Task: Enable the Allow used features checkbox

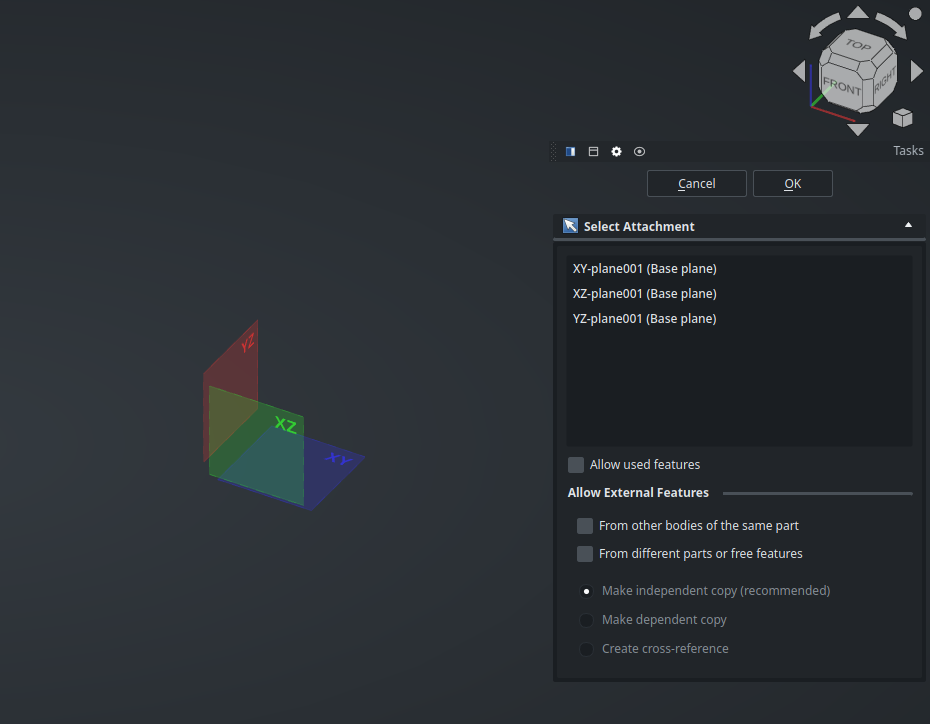Action: pos(576,465)
